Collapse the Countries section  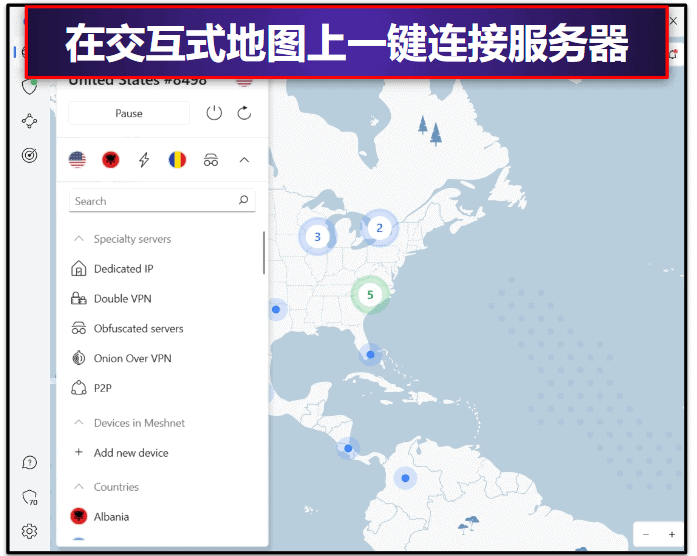(79, 487)
